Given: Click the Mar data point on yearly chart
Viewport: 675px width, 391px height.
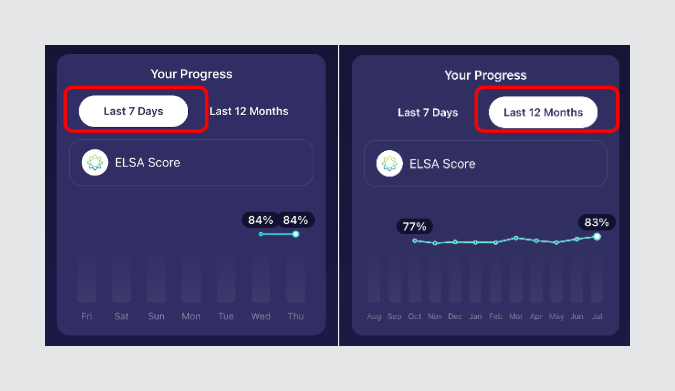Looking at the screenshot, I should (x=516, y=238).
